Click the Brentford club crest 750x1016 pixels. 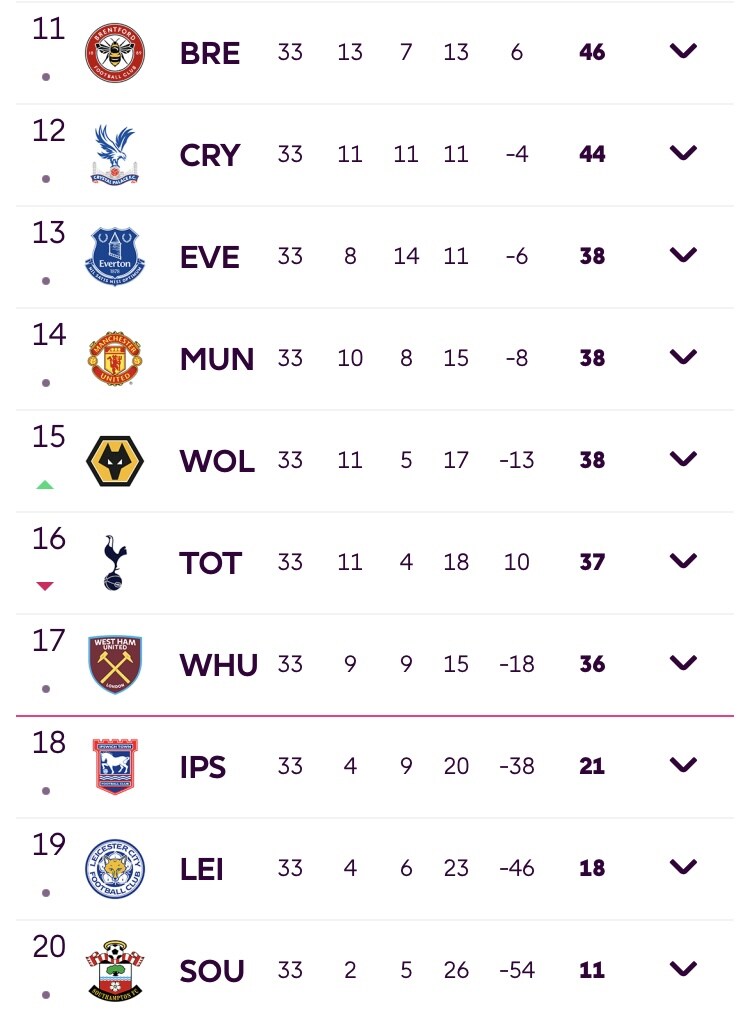(x=115, y=52)
